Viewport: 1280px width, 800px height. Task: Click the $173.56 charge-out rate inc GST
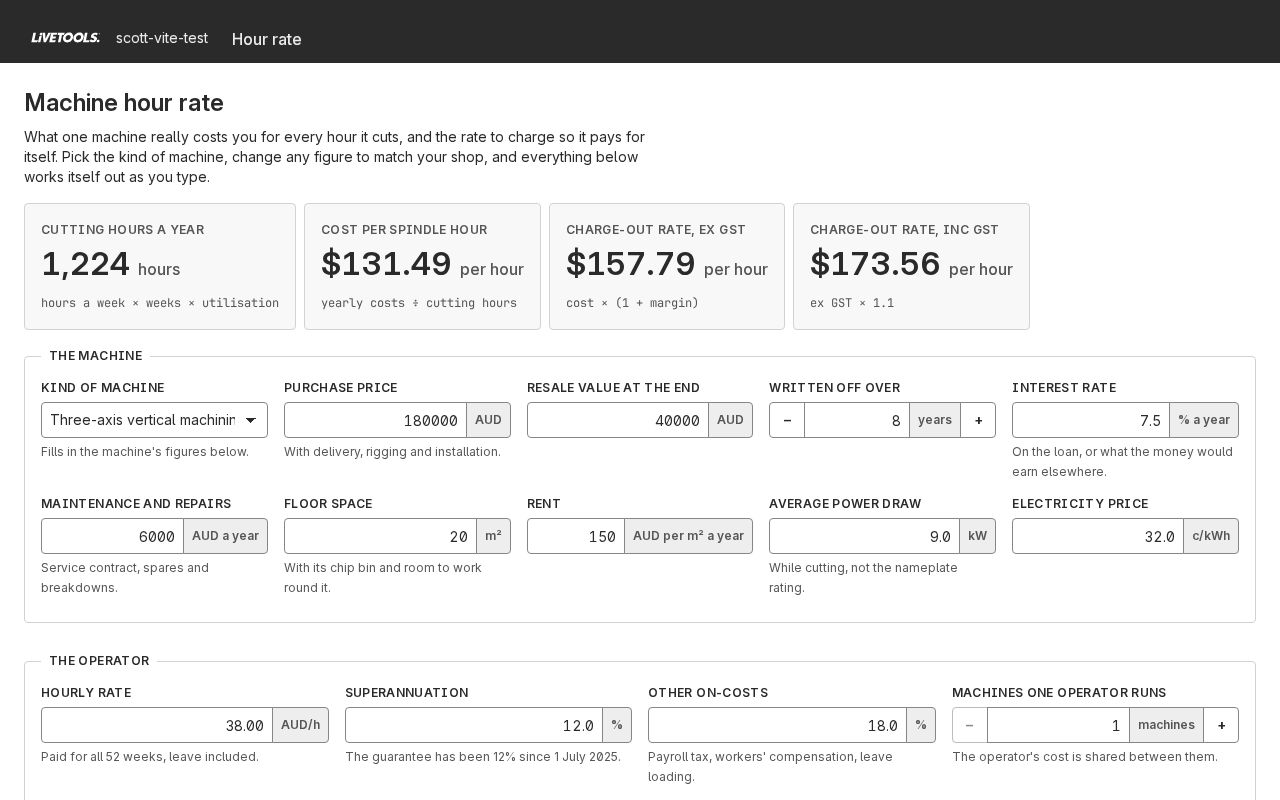pos(875,264)
